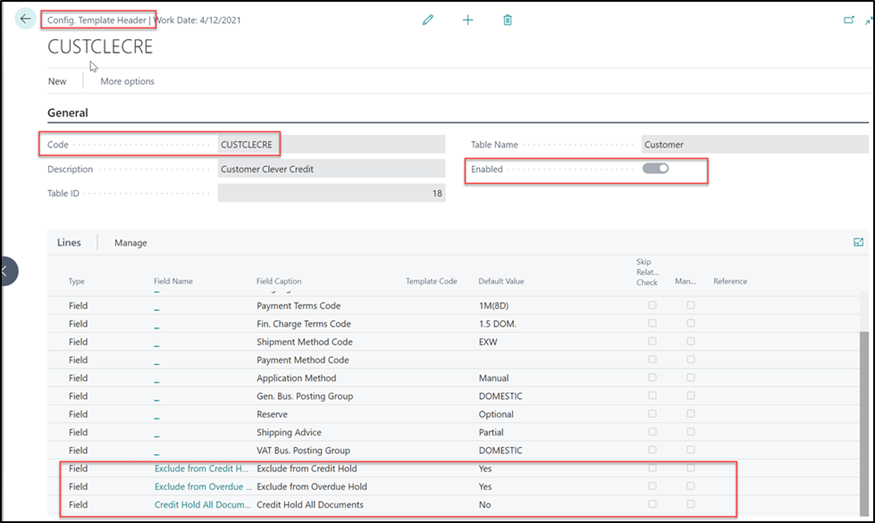
Task: Open Exclude from Credit H... field name link
Action: click(201, 468)
